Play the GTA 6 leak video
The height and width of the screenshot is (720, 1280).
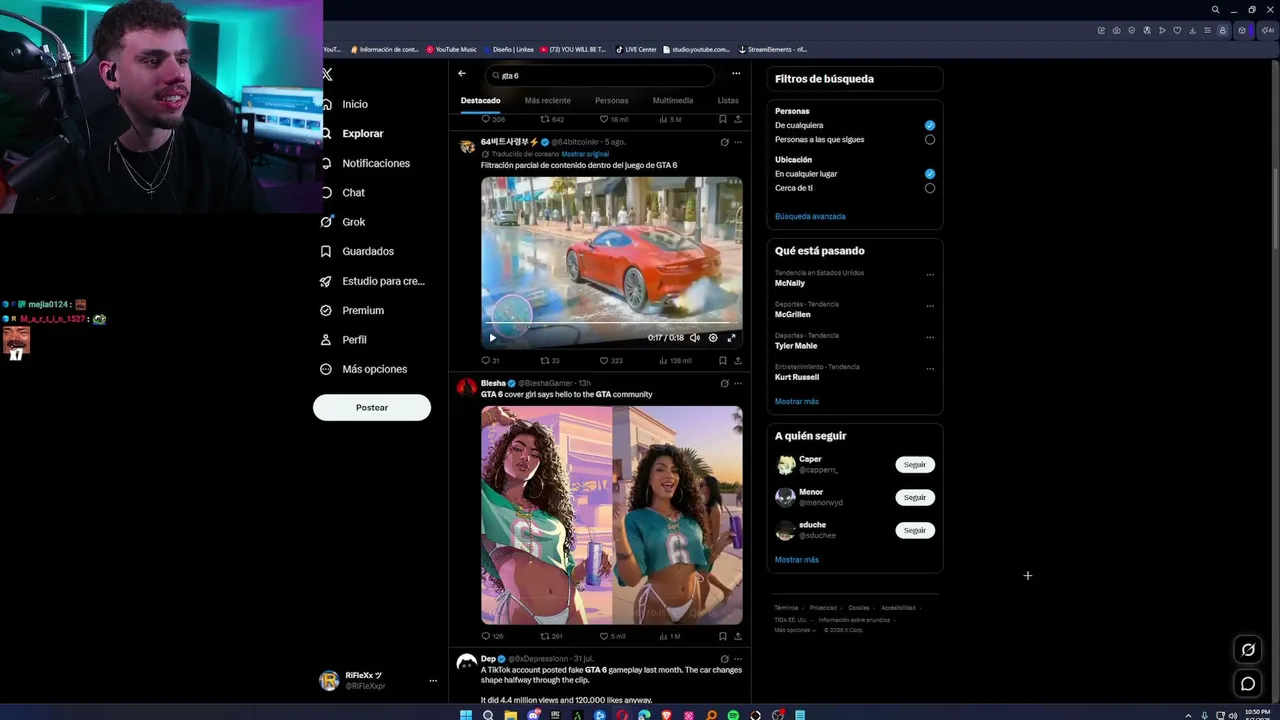click(492, 338)
